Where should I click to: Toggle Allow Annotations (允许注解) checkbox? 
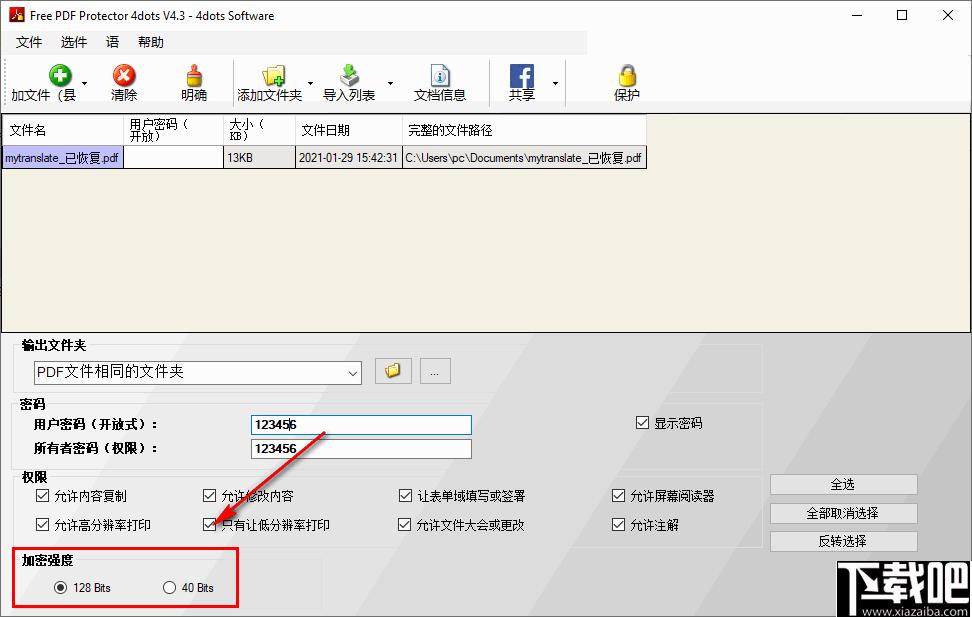618,525
